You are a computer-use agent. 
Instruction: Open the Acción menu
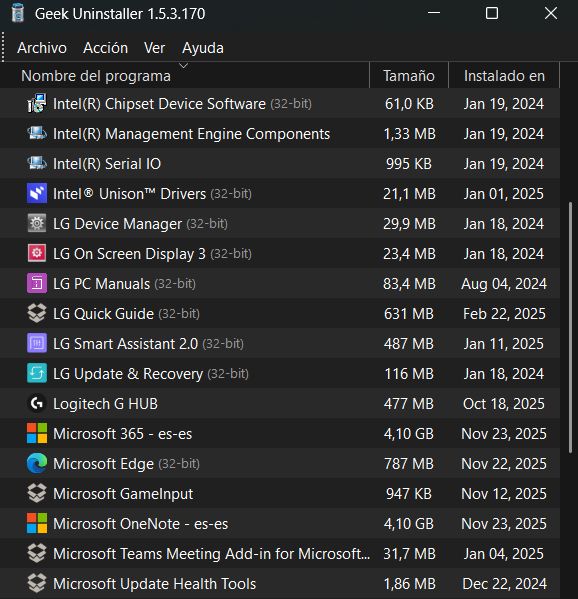(105, 48)
